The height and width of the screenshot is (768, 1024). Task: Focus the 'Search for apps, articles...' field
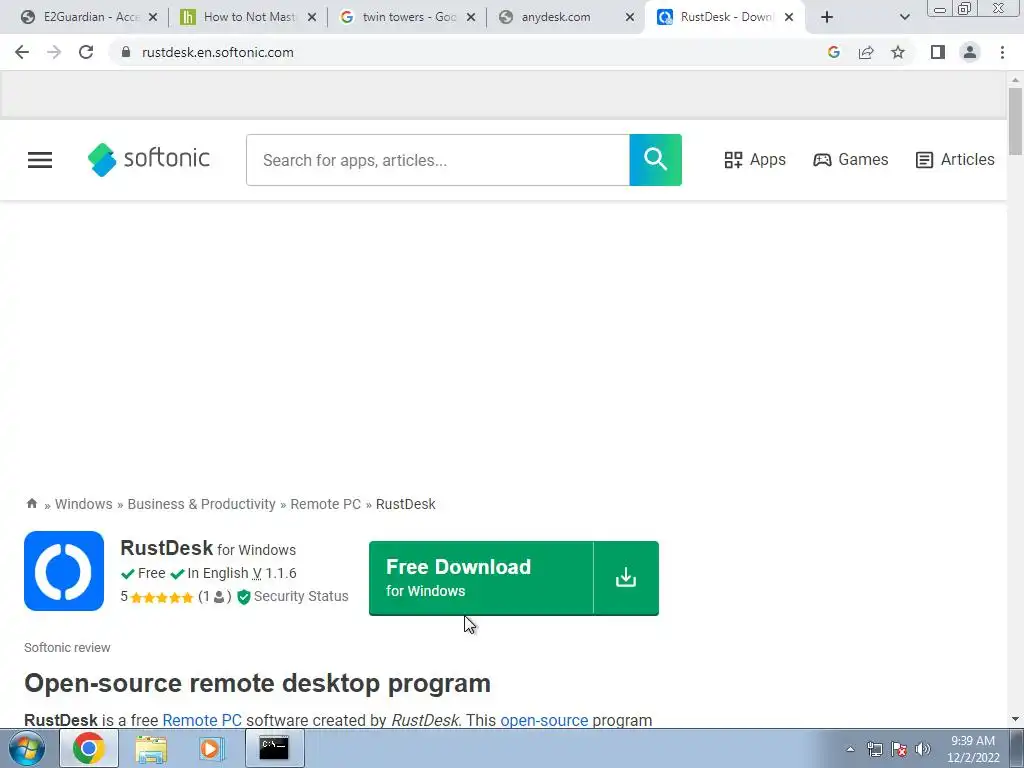(438, 160)
